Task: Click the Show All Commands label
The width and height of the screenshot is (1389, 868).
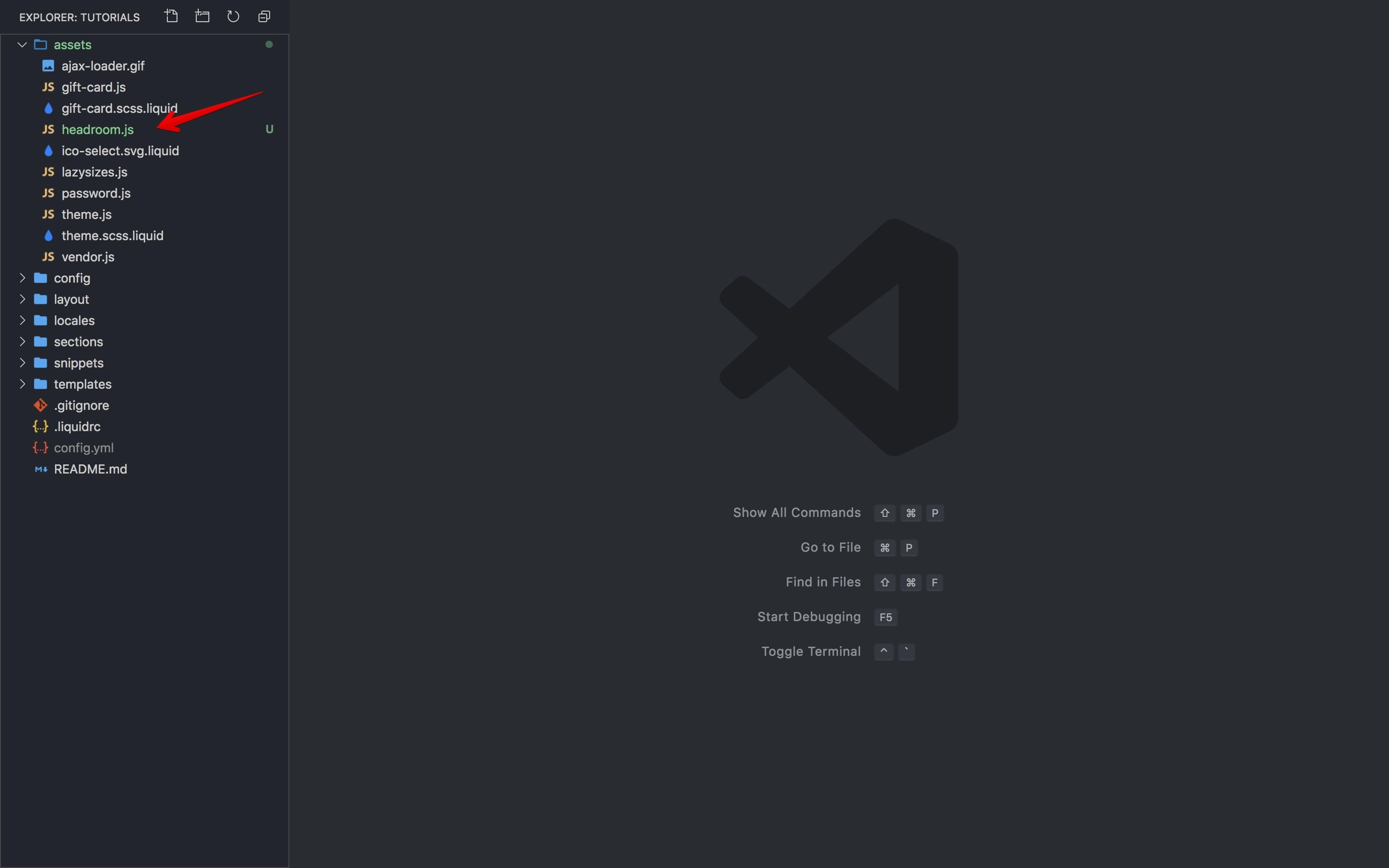Action: pyautogui.click(x=797, y=513)
